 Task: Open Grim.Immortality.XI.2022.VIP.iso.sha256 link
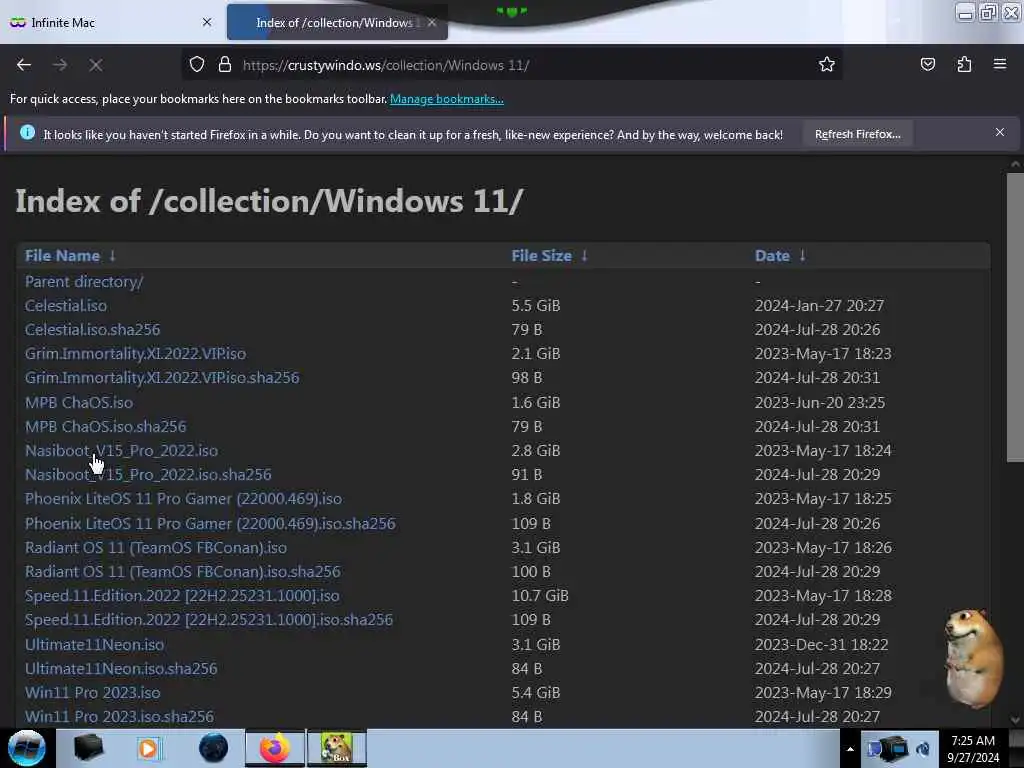[162, 377]
